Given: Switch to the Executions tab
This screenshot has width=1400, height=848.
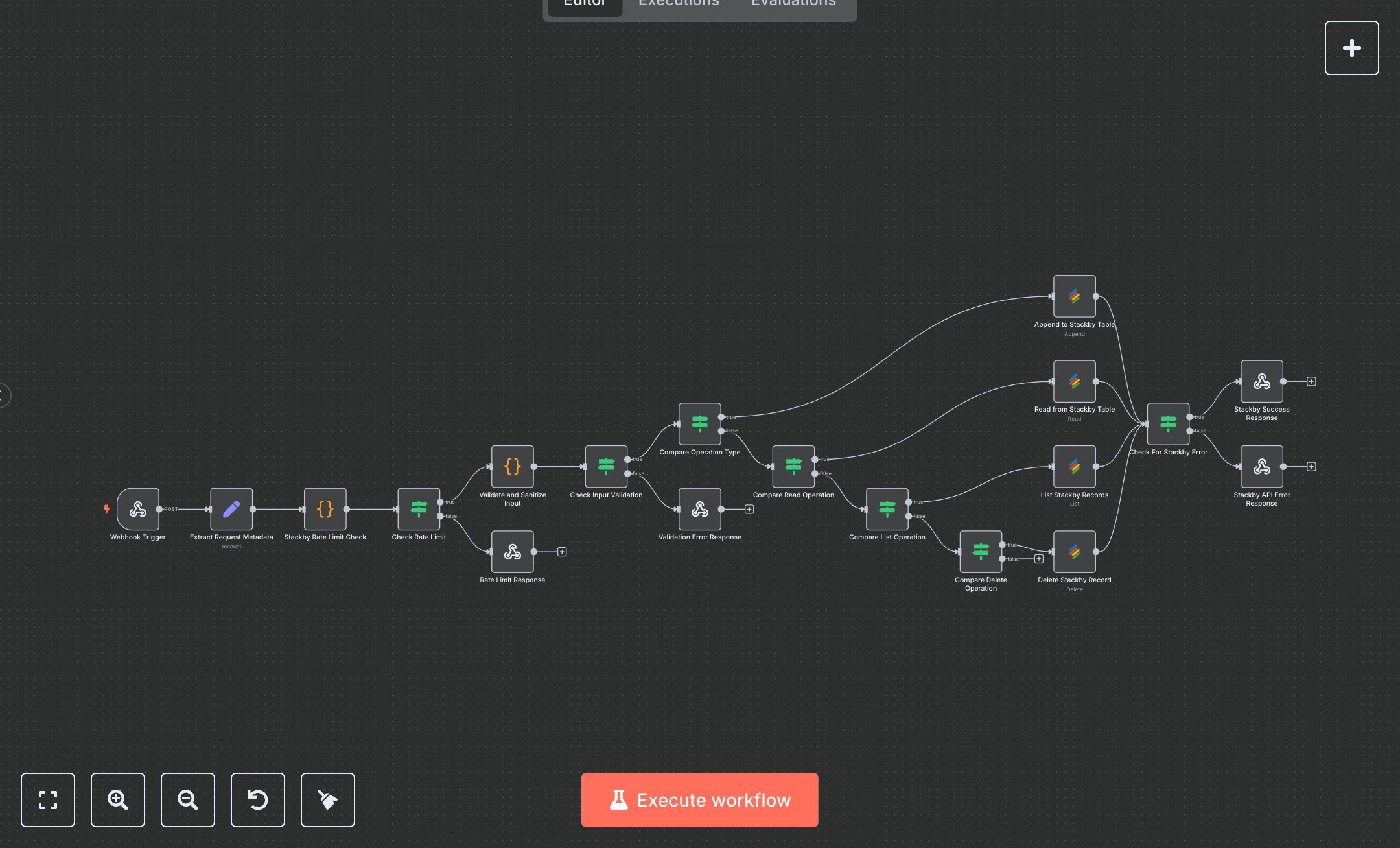Looking at the screenshot, I should (x=678, y=5).
